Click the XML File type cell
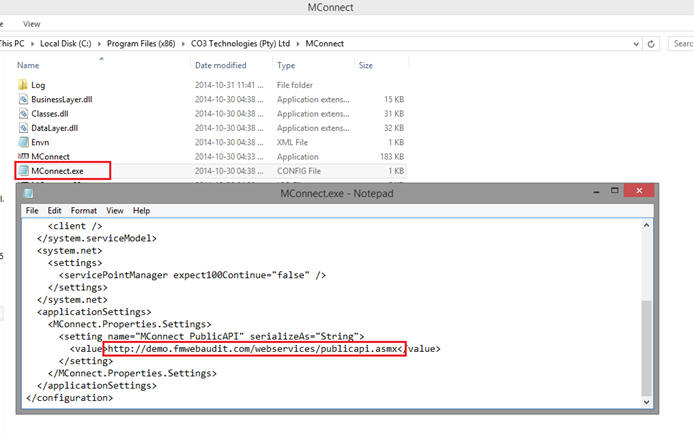Screen dimensions: 694x435 click(292, 142)
